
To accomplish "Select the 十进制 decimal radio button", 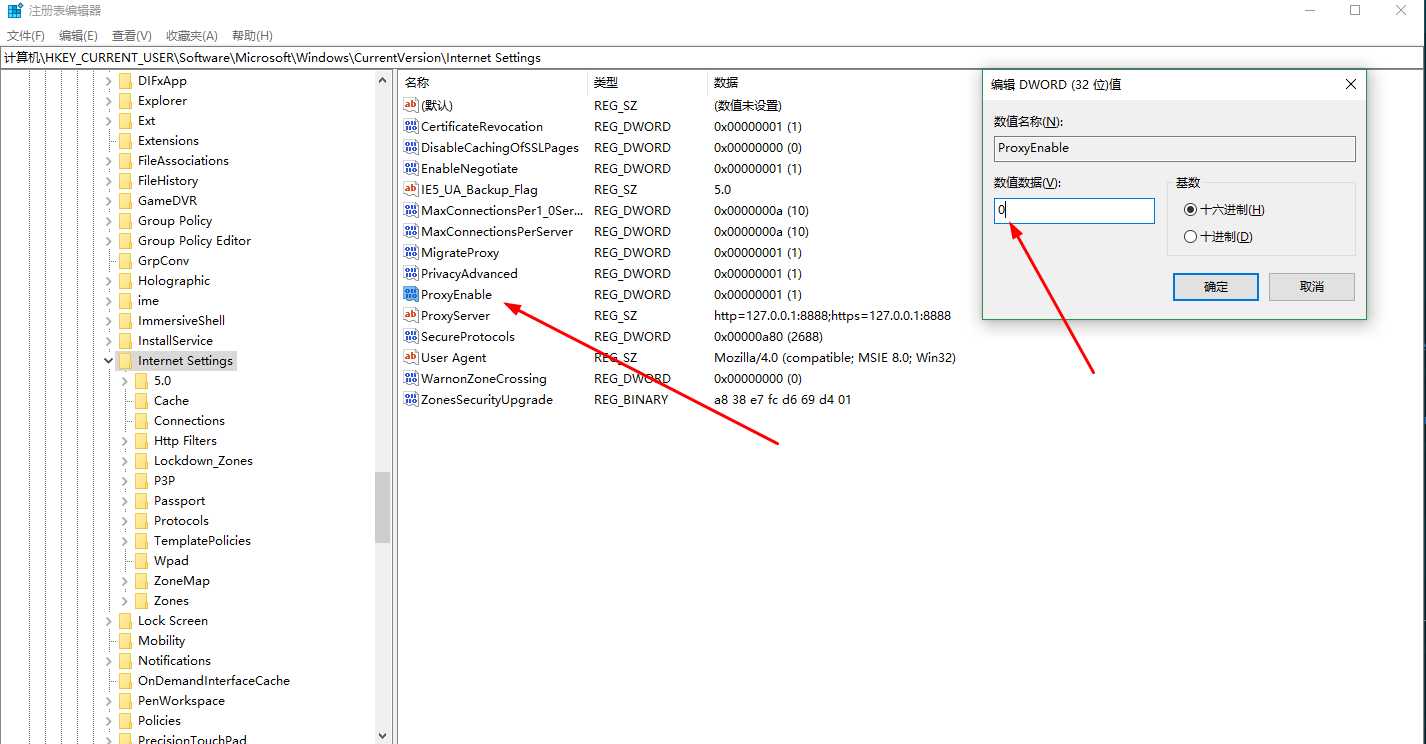I will pos(1190,237).
